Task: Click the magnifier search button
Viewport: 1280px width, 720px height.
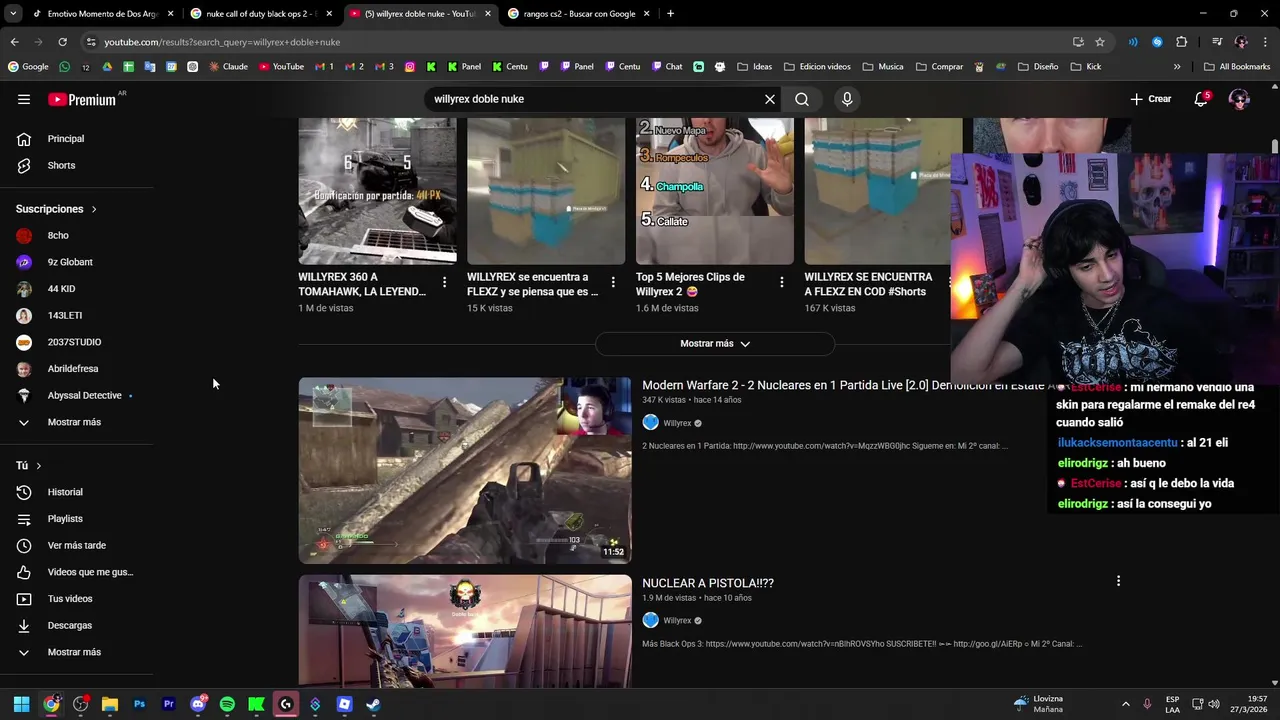Action: (x=802, y=99)
